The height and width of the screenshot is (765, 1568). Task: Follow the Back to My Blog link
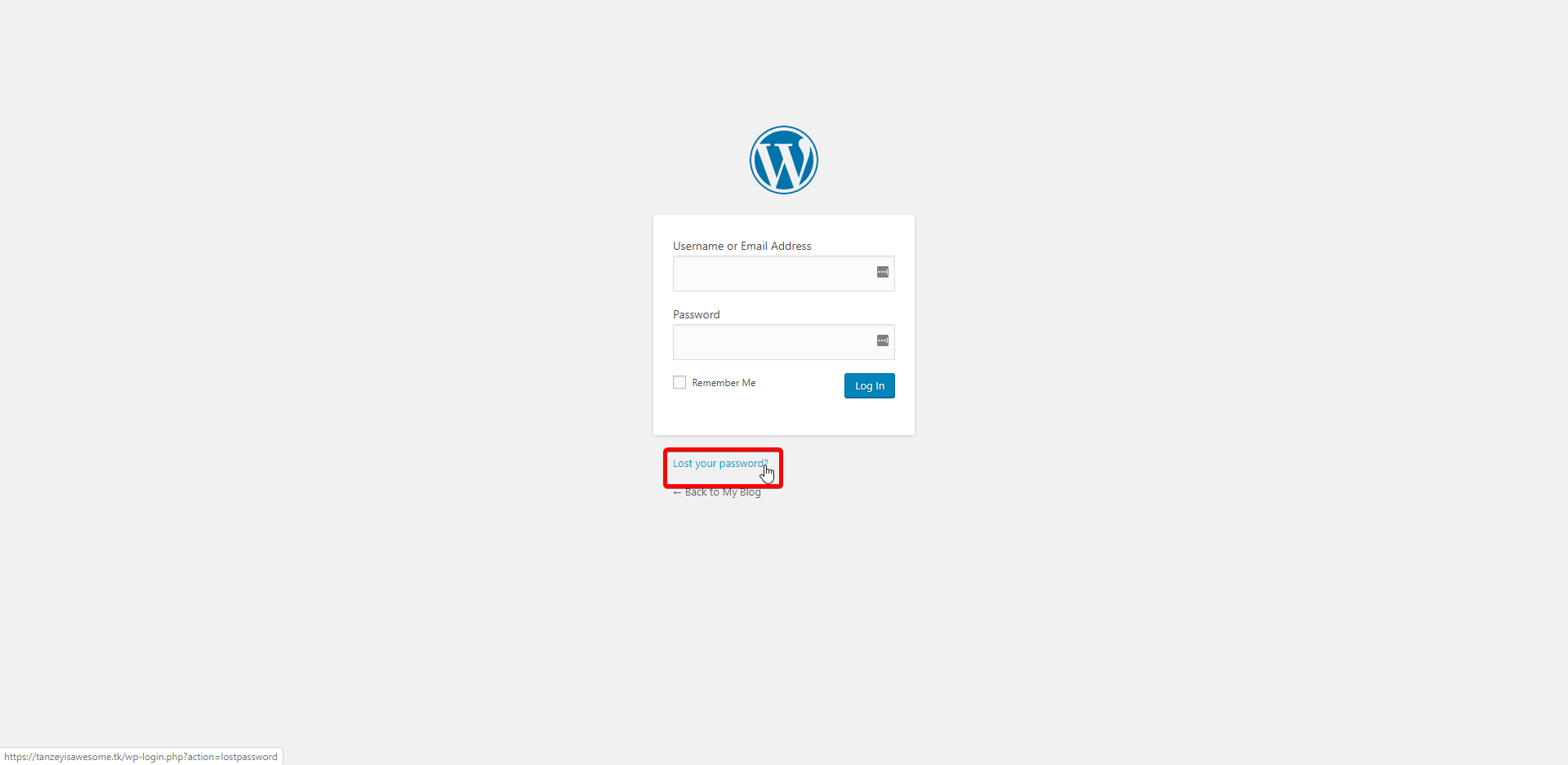click(717, 492)
